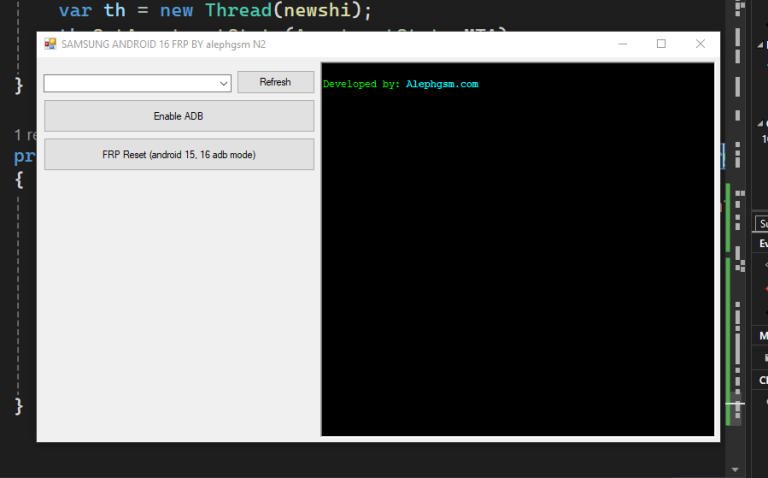This screenshot has width=768, height=478.
Task: Expand the device selection dropdown arrow
Action: [224, 83]
